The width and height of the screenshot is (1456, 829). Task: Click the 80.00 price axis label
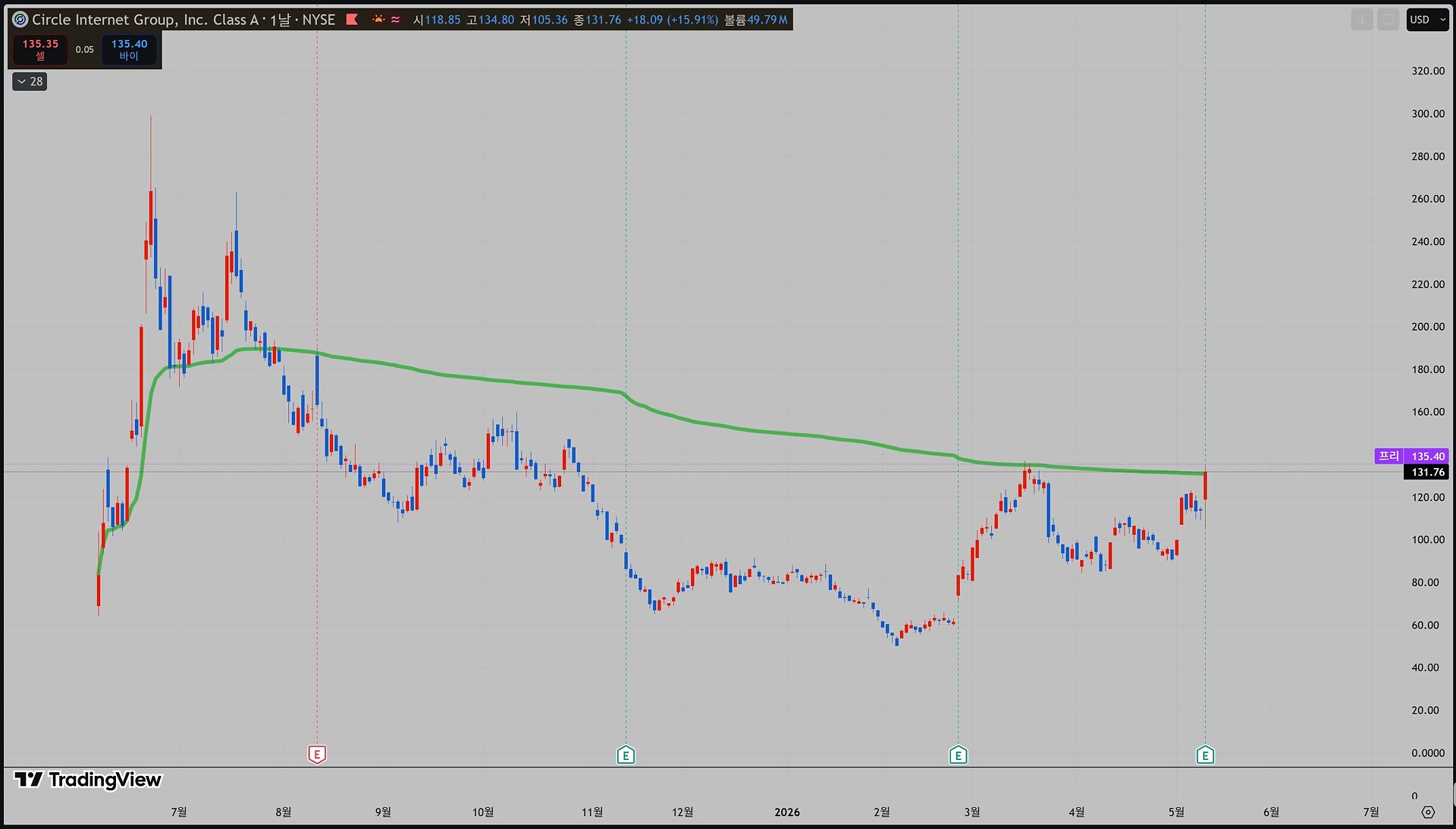[1425, 582]
